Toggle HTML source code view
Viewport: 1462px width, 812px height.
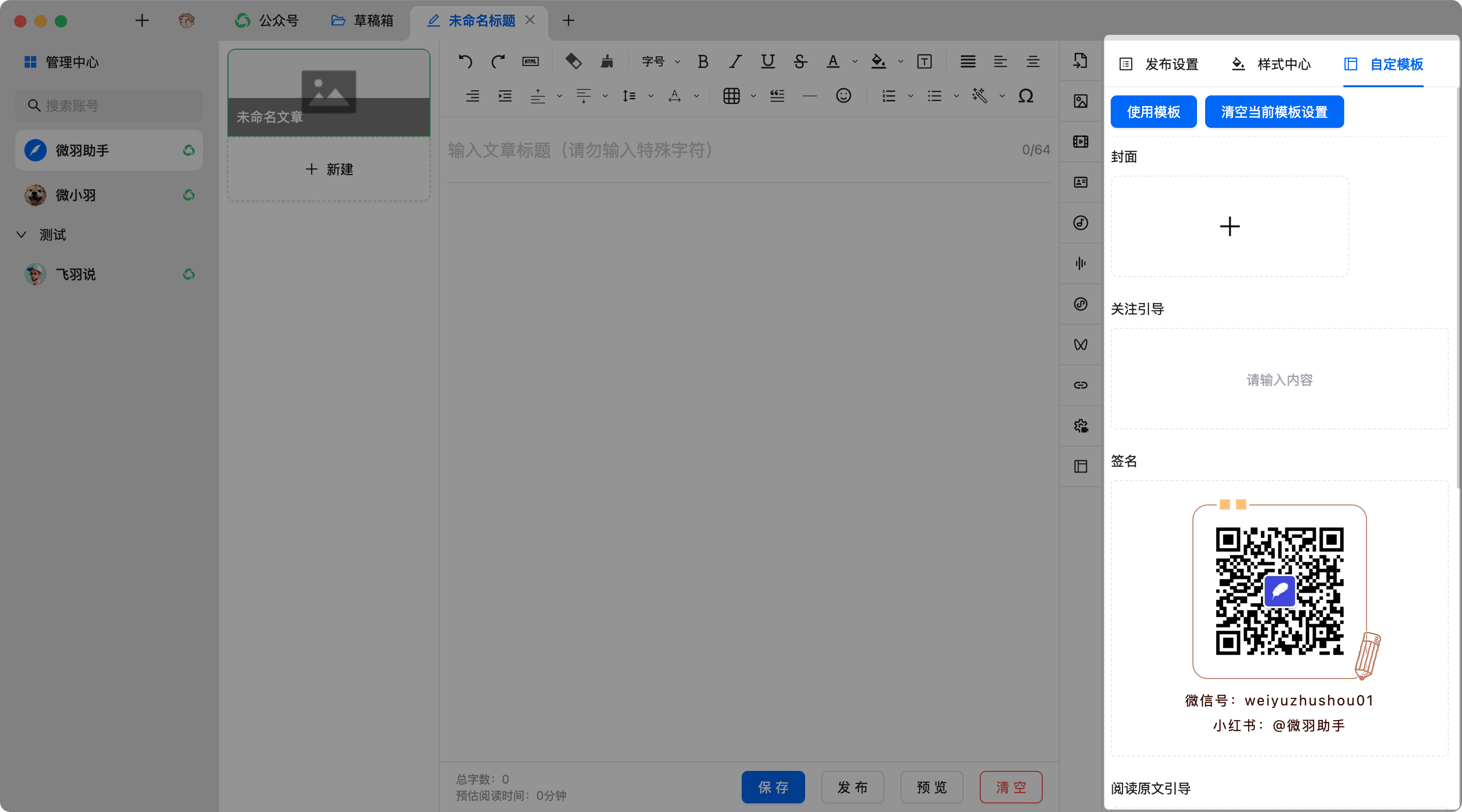530,61
